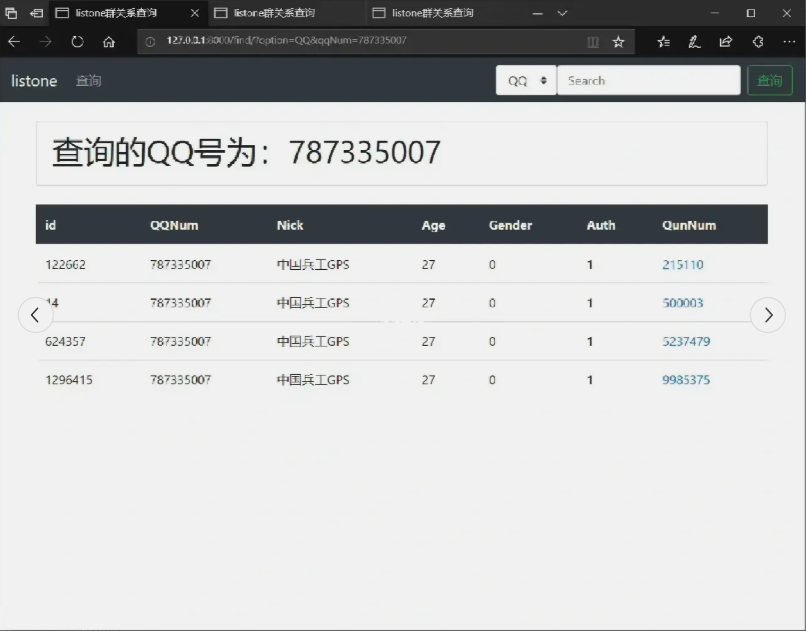Click QQNum cell in row 122662
Screen dimensions: 806x631
point(180,265)
